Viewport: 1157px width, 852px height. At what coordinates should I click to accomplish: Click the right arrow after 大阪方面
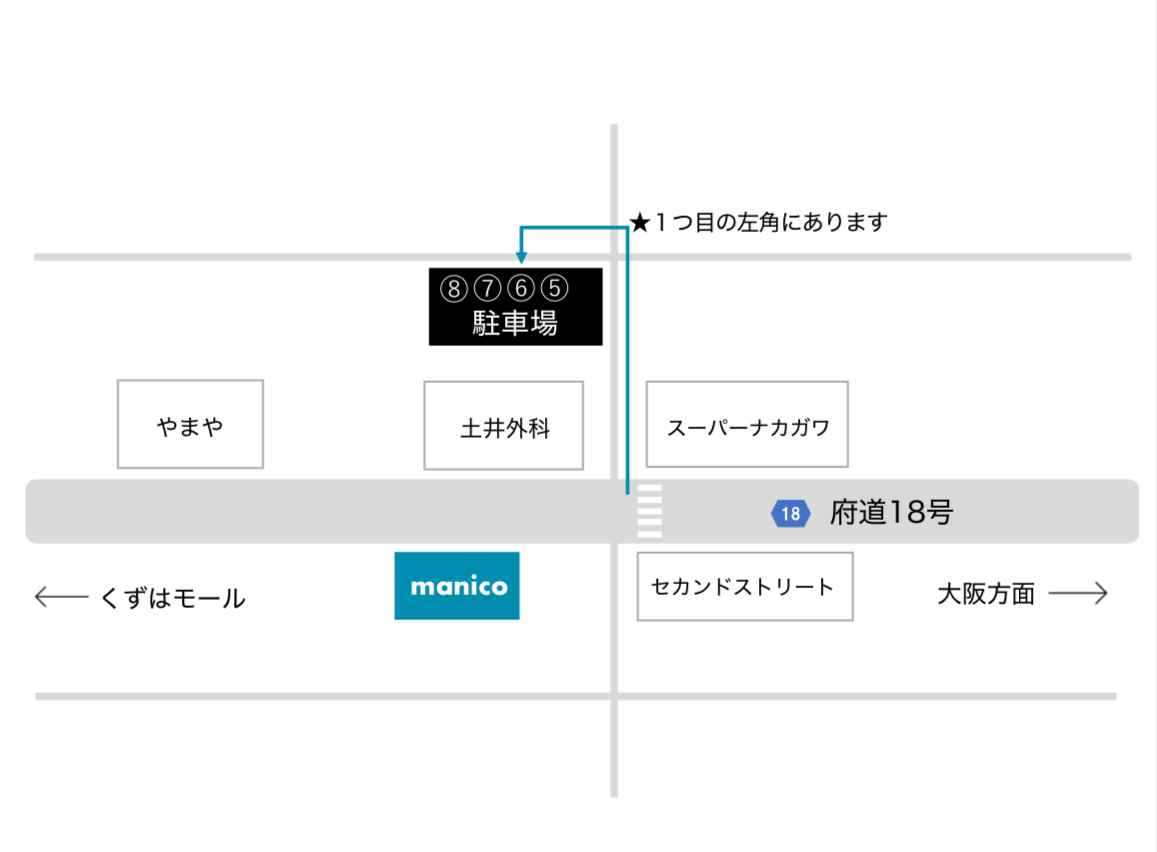(x=1078, y=593)
